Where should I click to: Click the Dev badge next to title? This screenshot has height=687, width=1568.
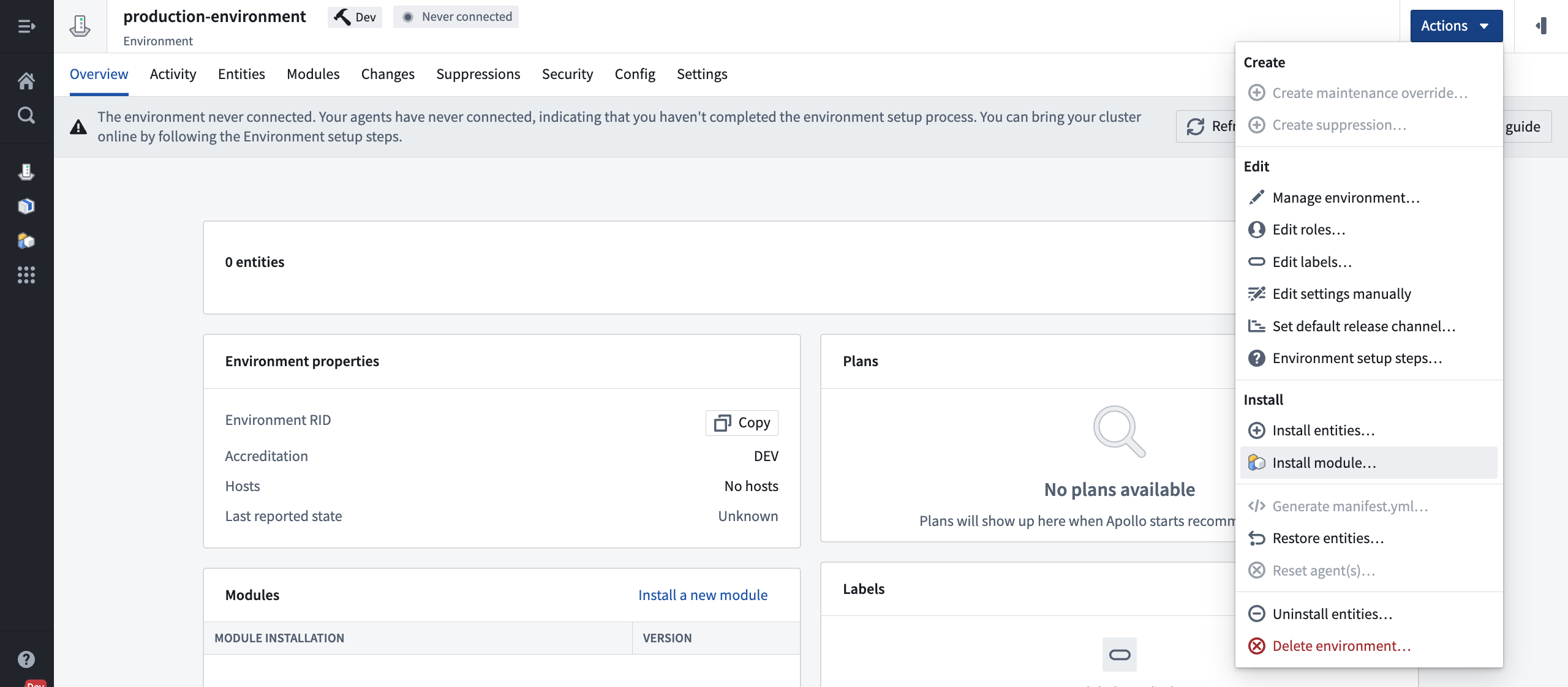tap(355, 17)
